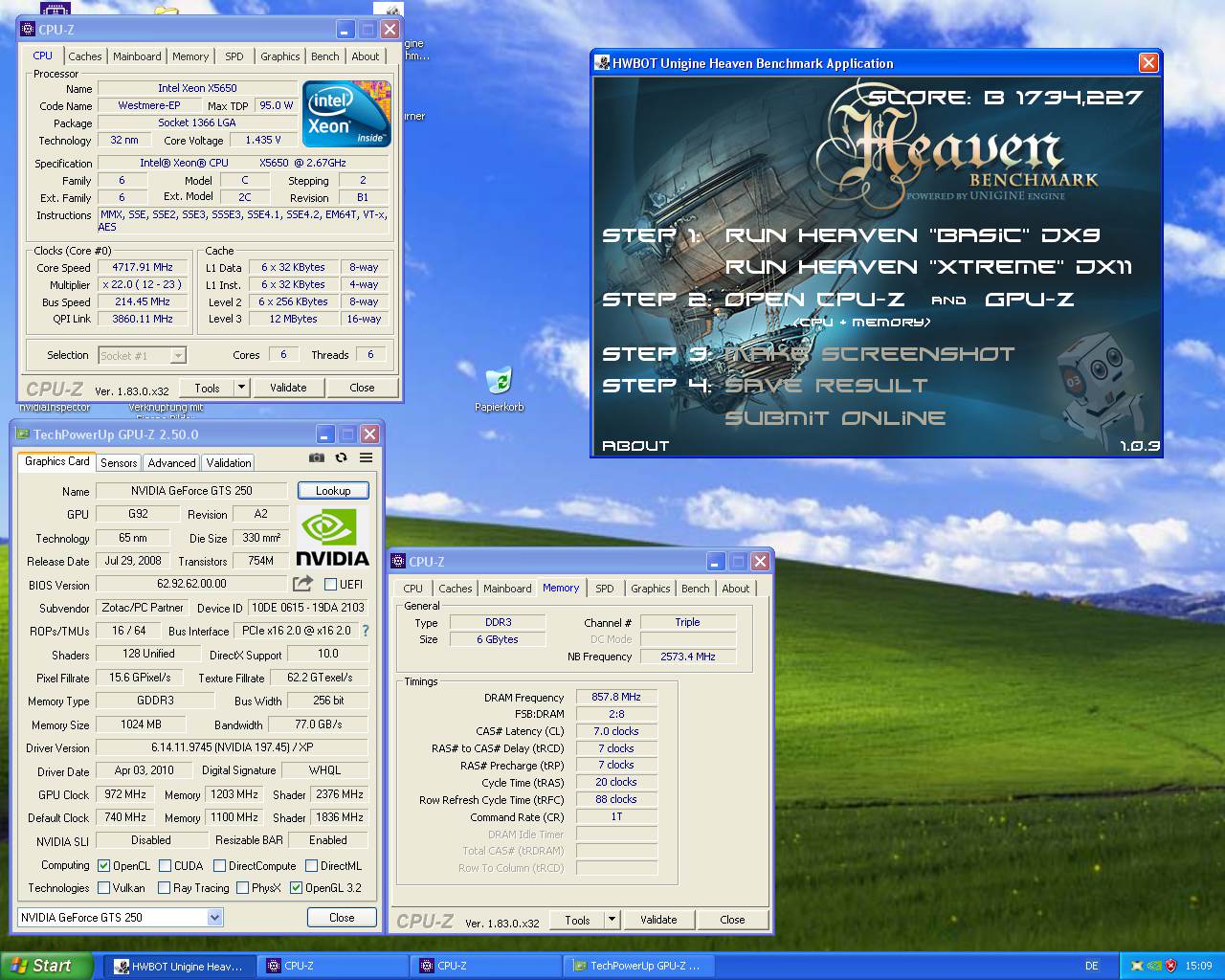This screenshot has width=1225, height=980.
Task: Click the Intel Xeon logo in CPU-Z
Action: [346, 113]
